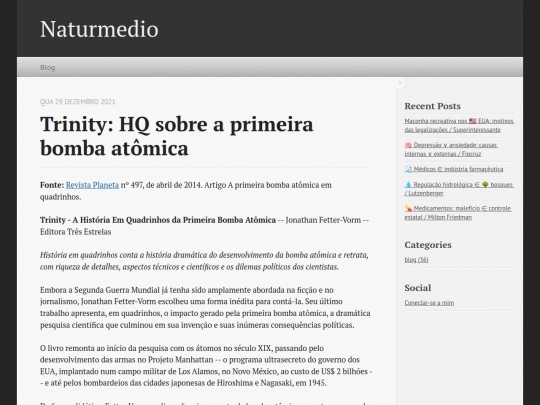Click the Fonte: label
Viewport: 540px width, 405px height.
click(52, 185)
